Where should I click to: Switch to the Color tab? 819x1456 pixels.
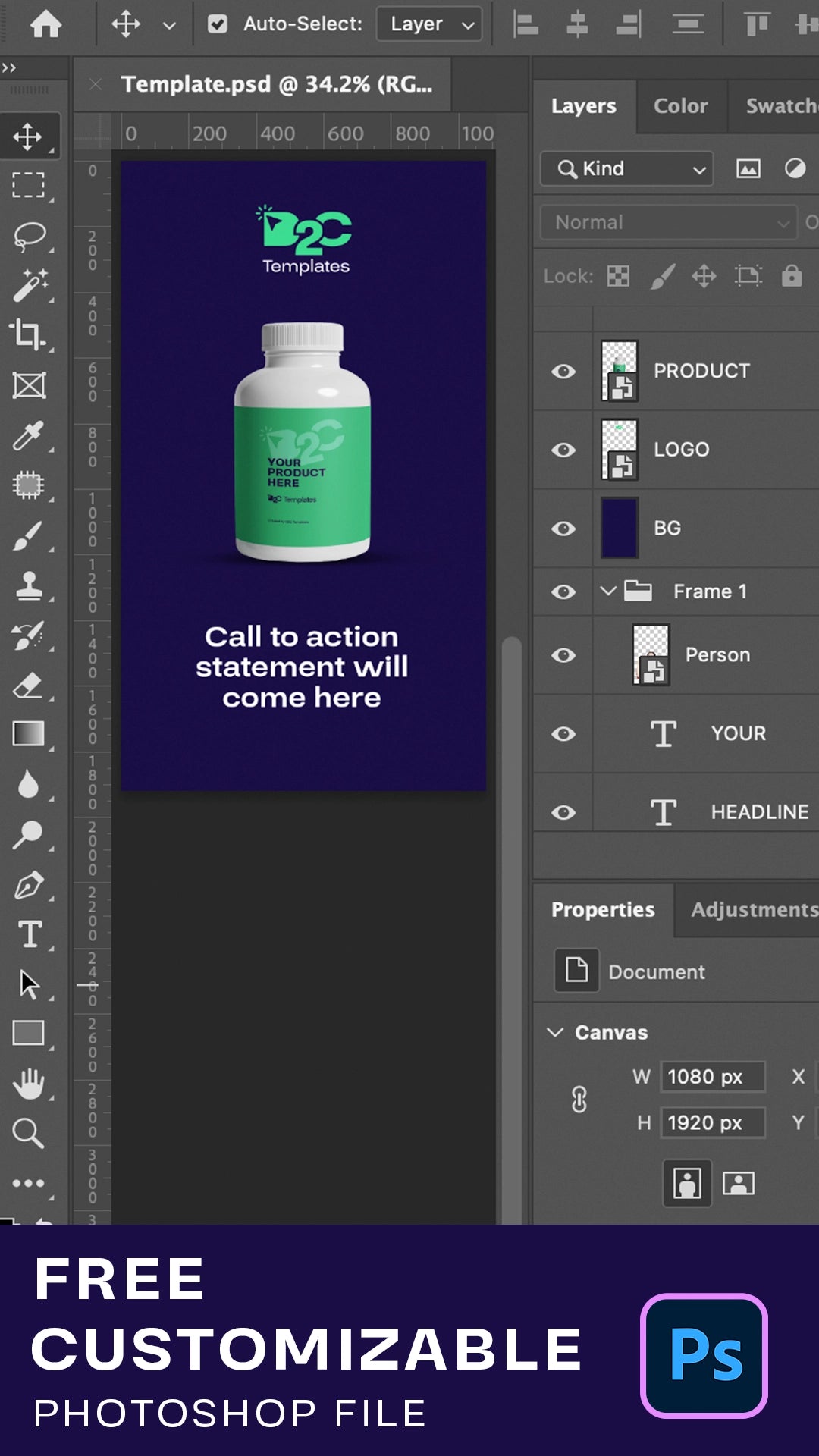680,106
